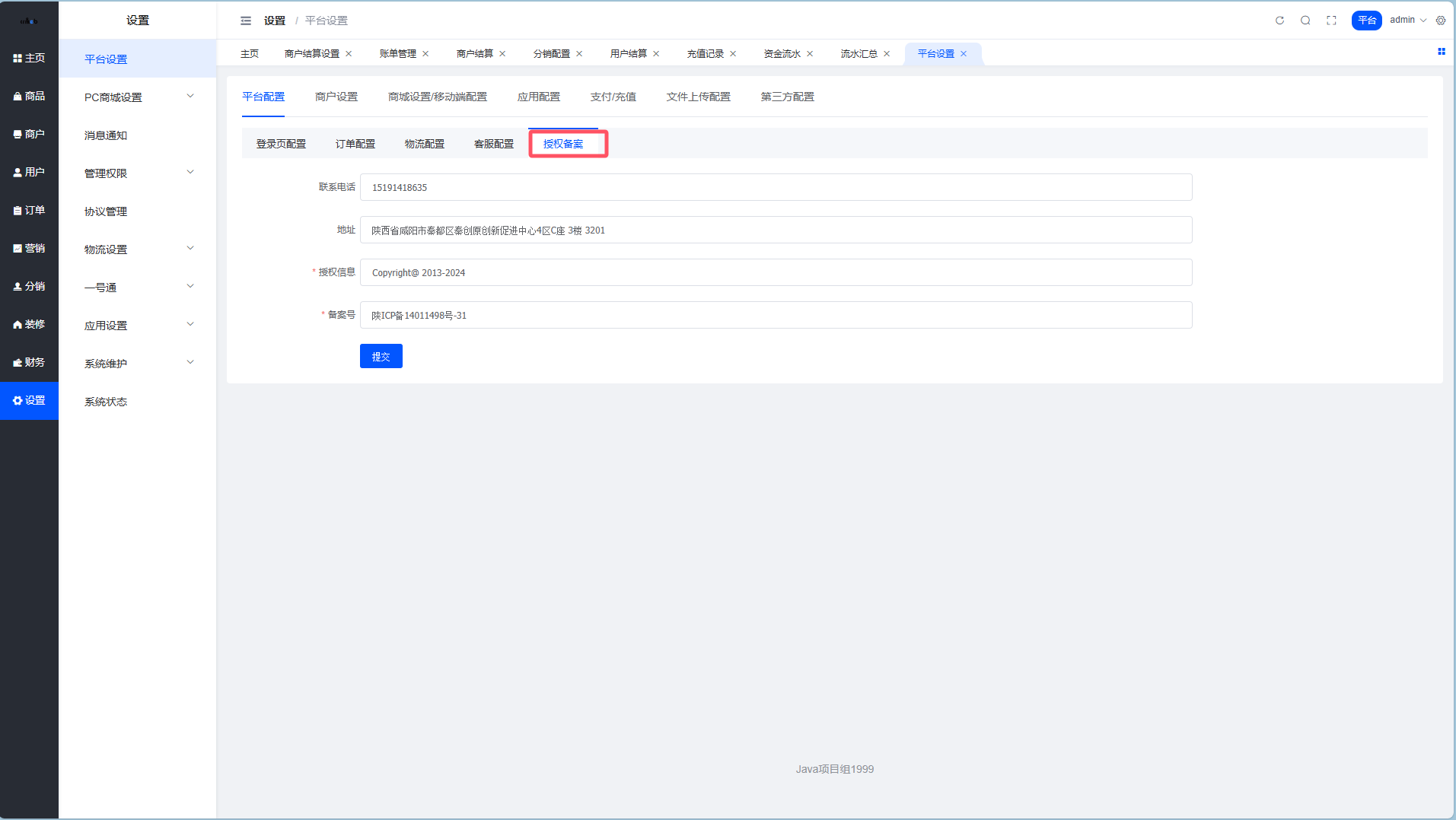
Task: Switch to the 支付/充值 tab
Action: pyautogui.click(x=613, y=97)
